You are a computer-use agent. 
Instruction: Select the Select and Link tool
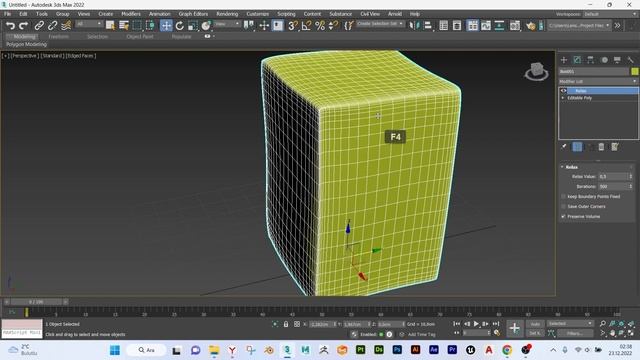click(39, 26)
